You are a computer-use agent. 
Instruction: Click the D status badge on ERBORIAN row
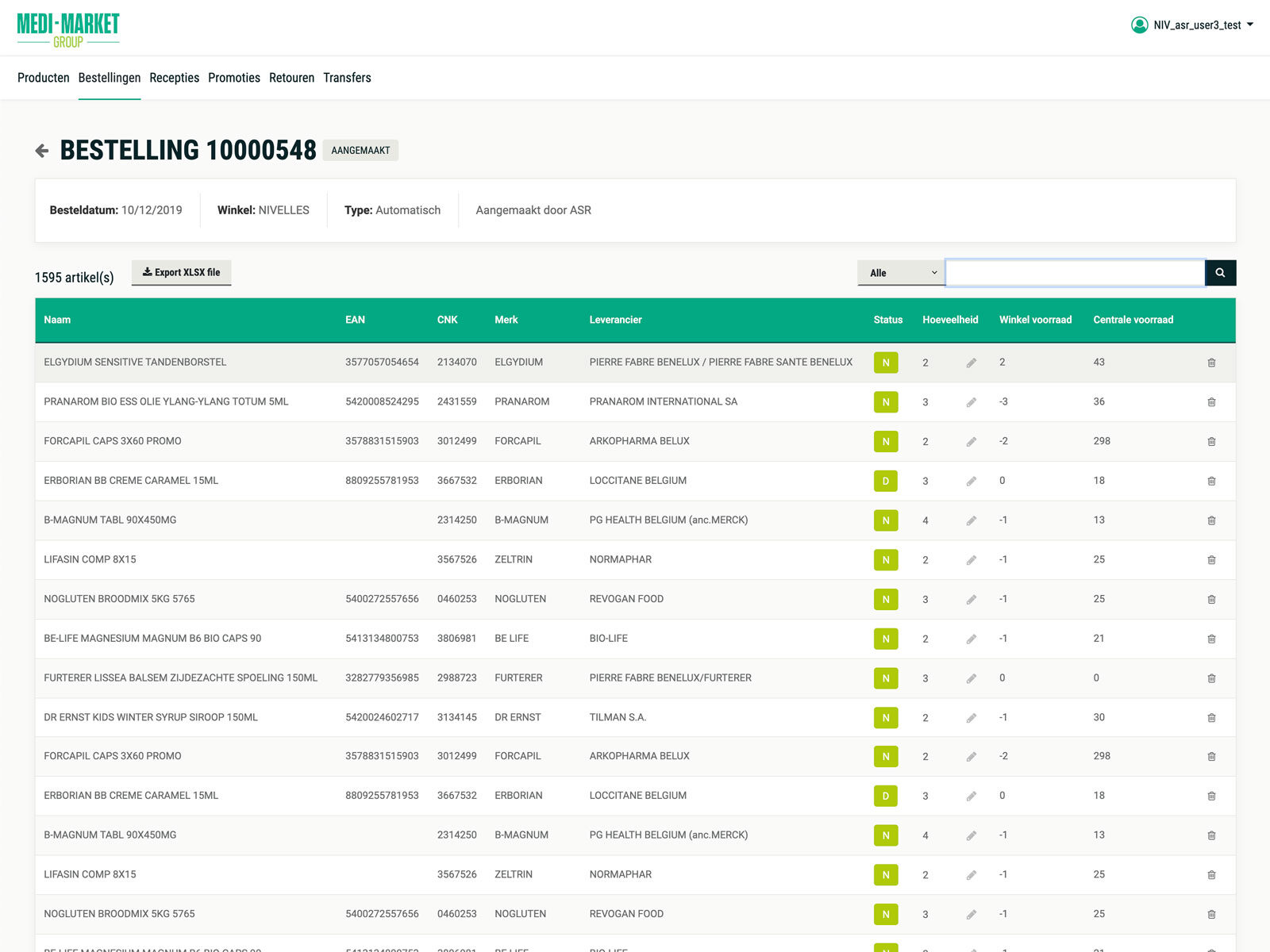coord(886,481)
